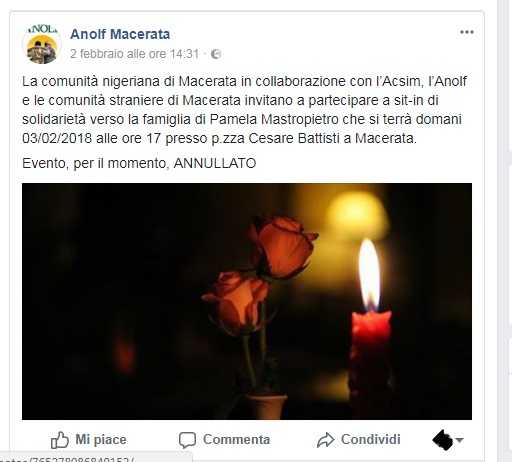Choose the Commenta label
Viewport: 512px width, 462px height.
236,439
